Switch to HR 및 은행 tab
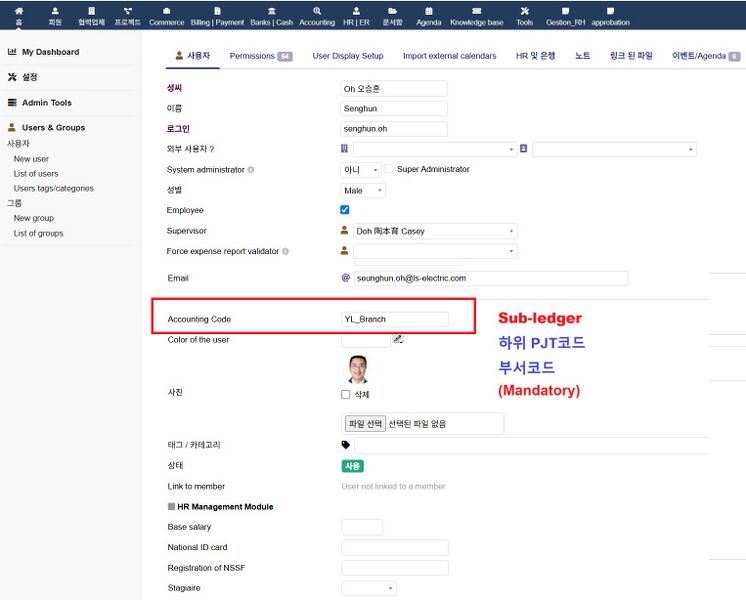Image resolution: width=746 pixels, height=600 pixels. click(536, 56)
